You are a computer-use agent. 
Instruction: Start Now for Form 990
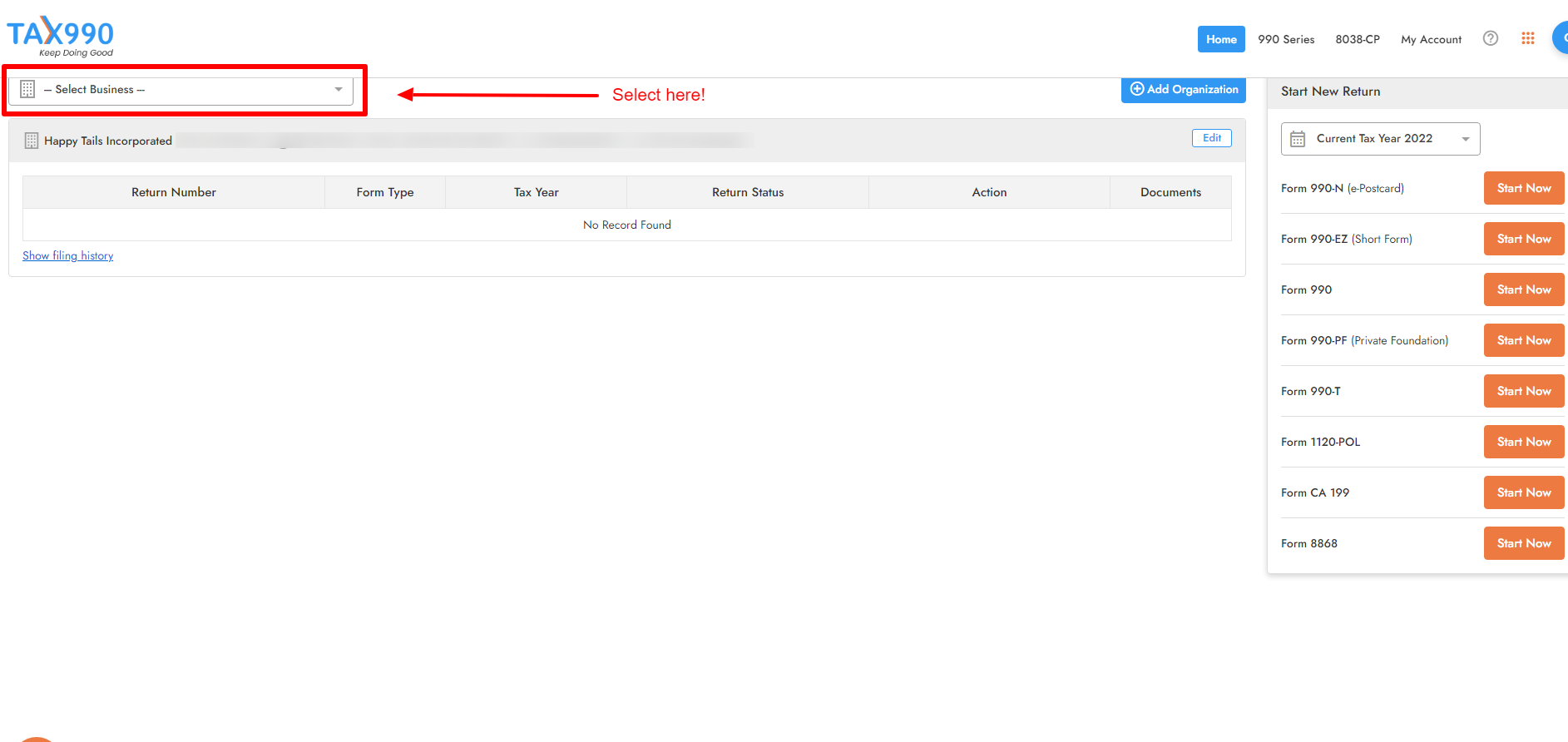(1524, 289)
